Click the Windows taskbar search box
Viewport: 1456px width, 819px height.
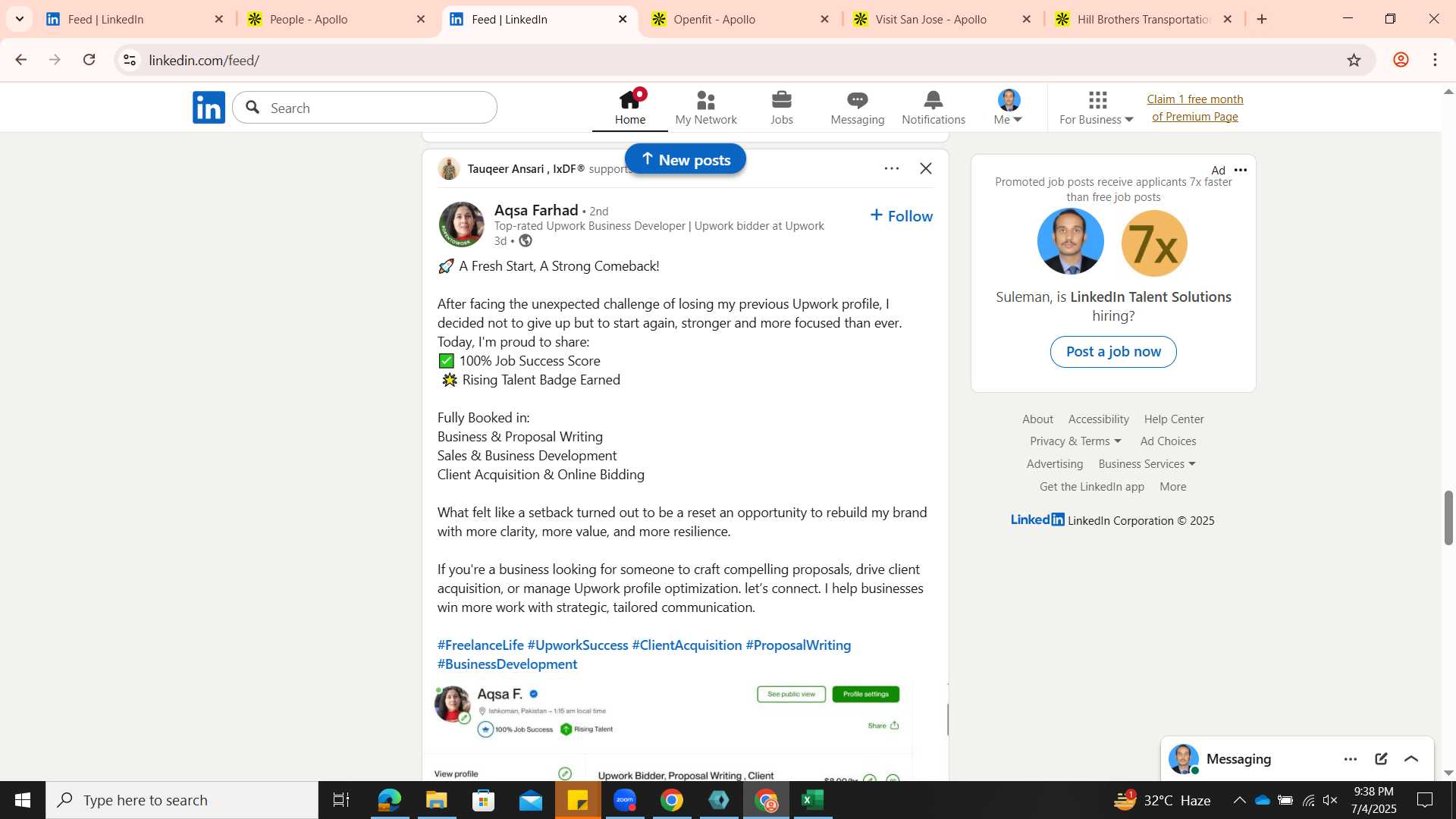pyautogui.click(x=182, y=800)
